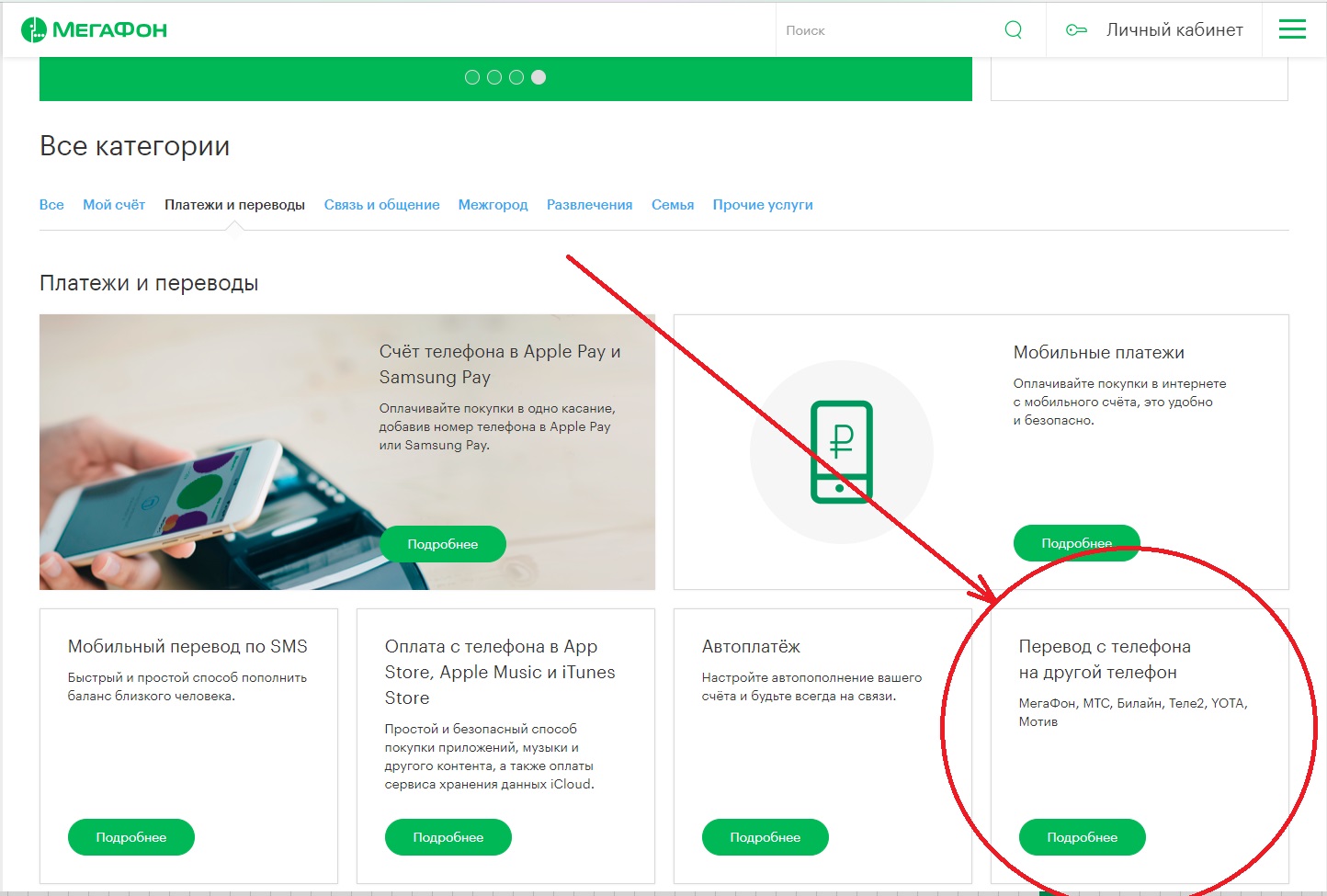Click the Мобильный перевод по SMS title
Image resolution: width=1327 pixels, height=896 pixels.
[x=187, y=647]
